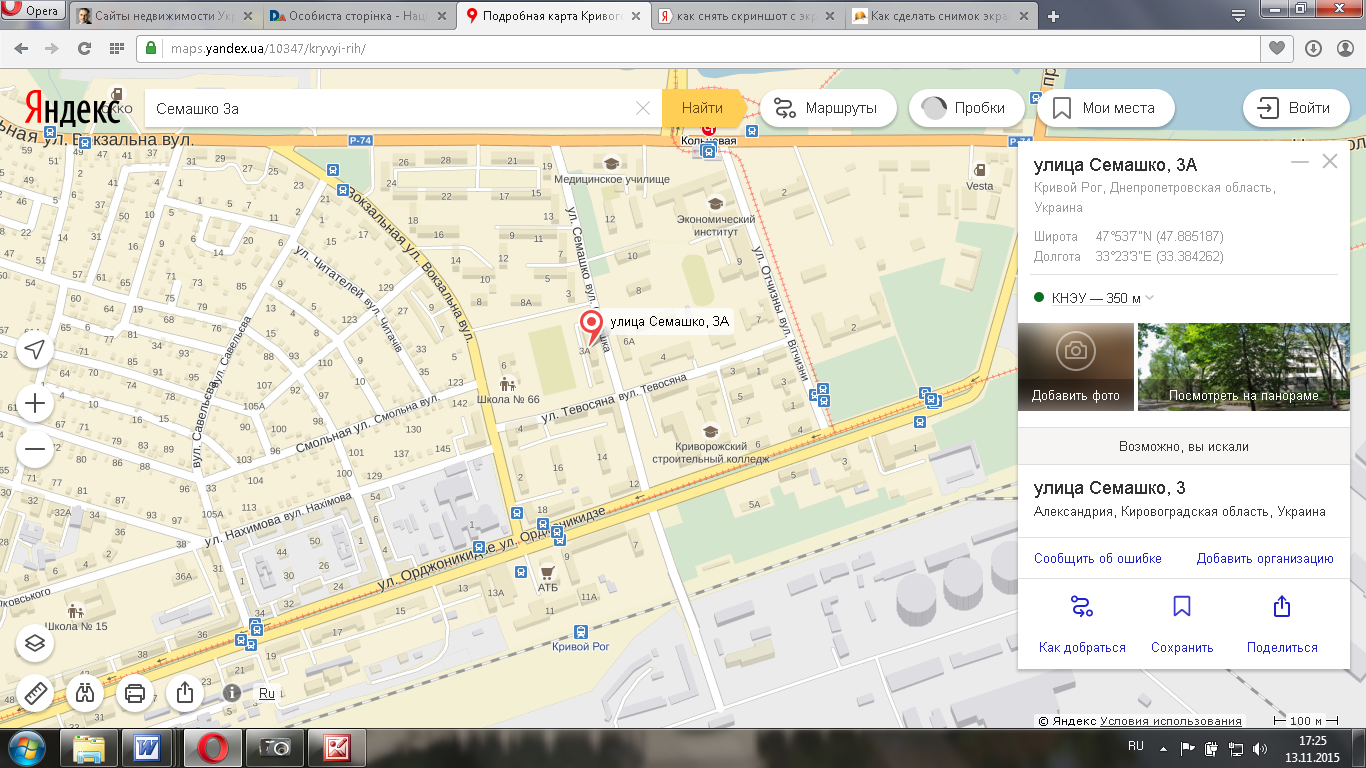Open the map info "i" button
This screenshot has height=768, width=1366.
point(232,692)
